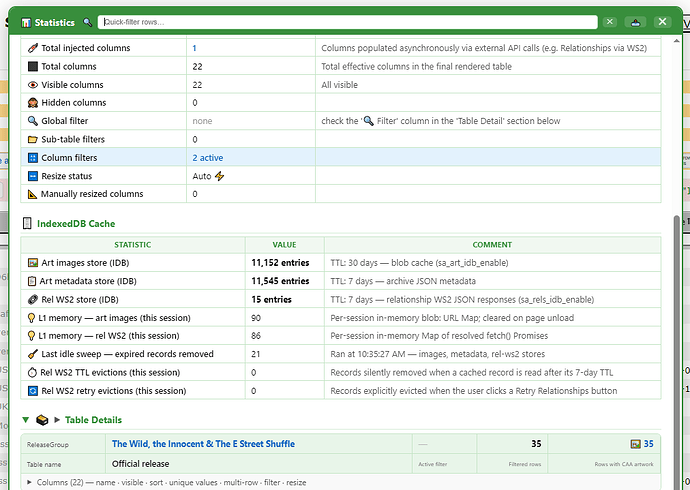The width and height of the screenshot is (690, 490).
Task: Click the Last idle sweep broom icon
Action: [x=33, y=354]
